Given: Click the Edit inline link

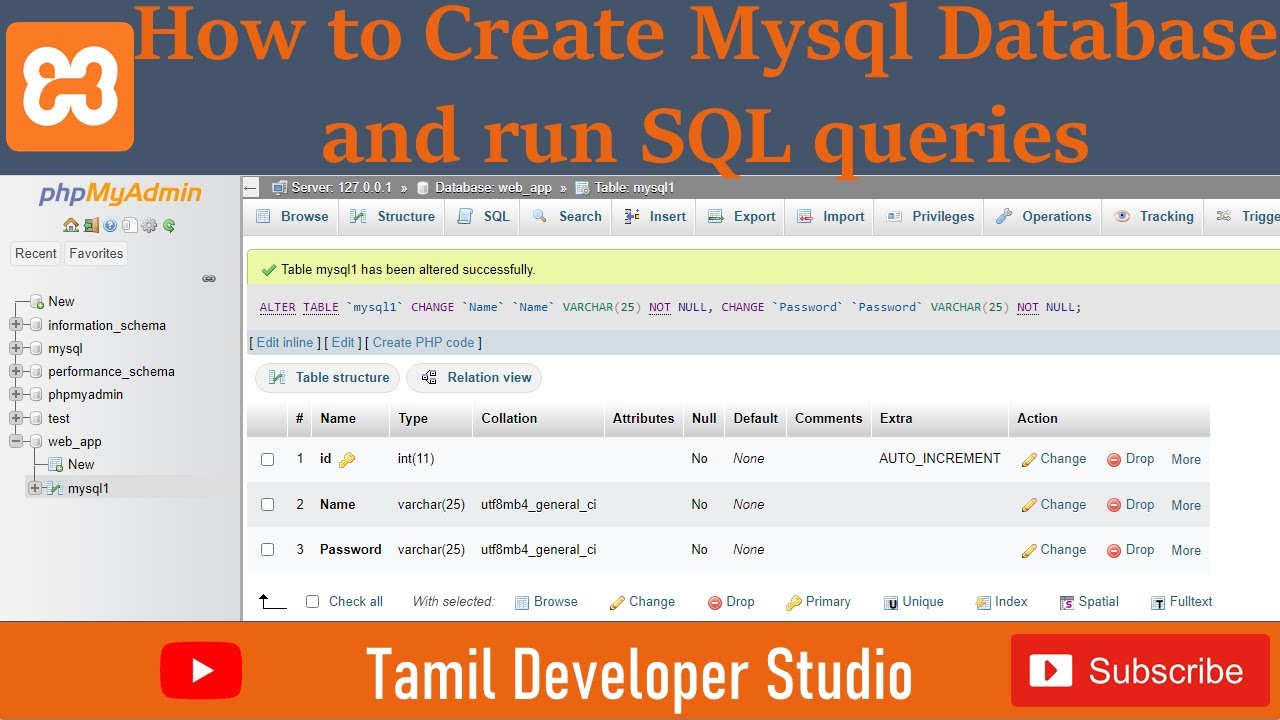Looking at the screenshot, I should pos(285,342).
